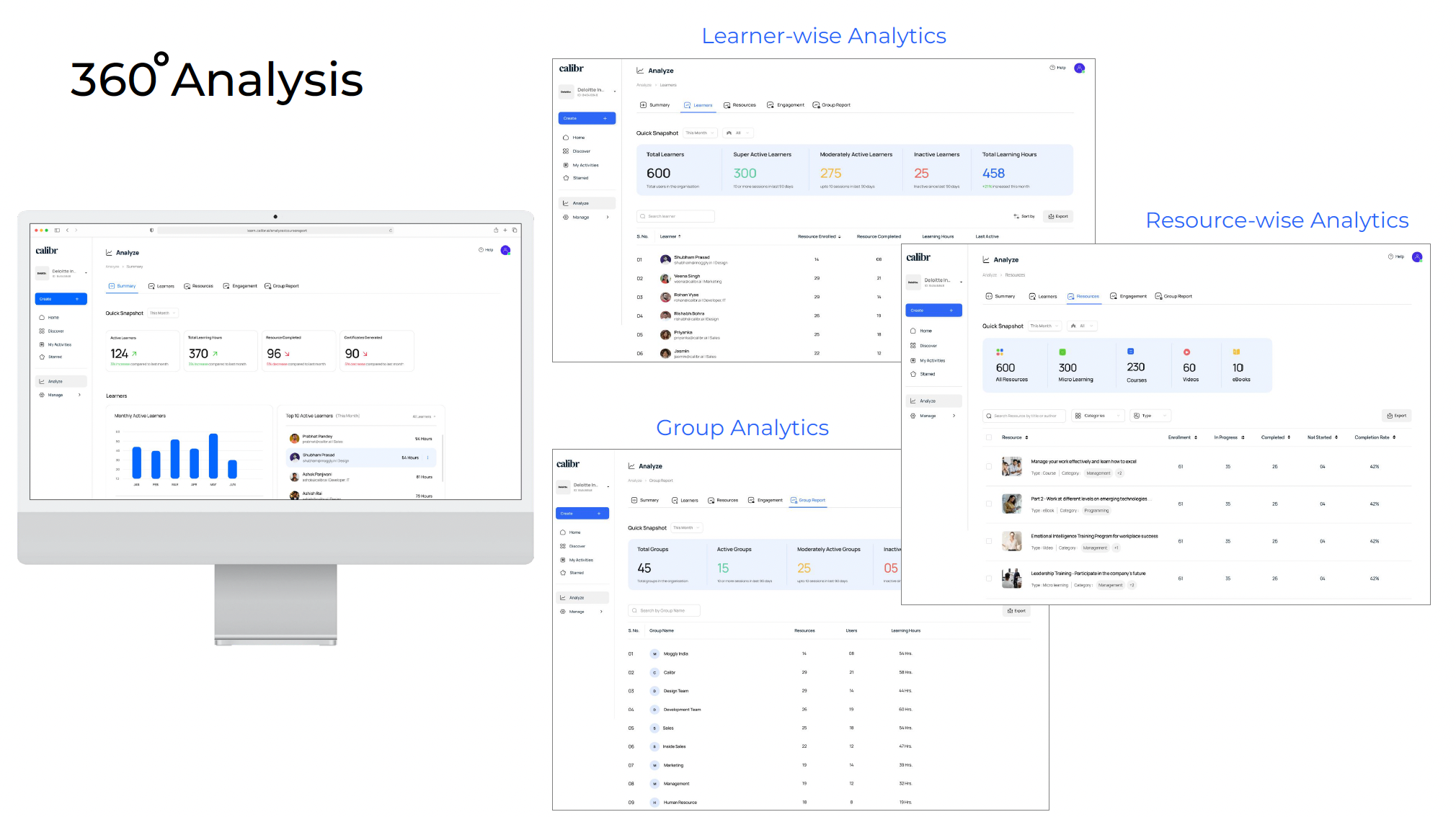The width and height of the screenshot is (1456, 817).
Task: Click Export button above the resource table
Action: coord(1396,416)
